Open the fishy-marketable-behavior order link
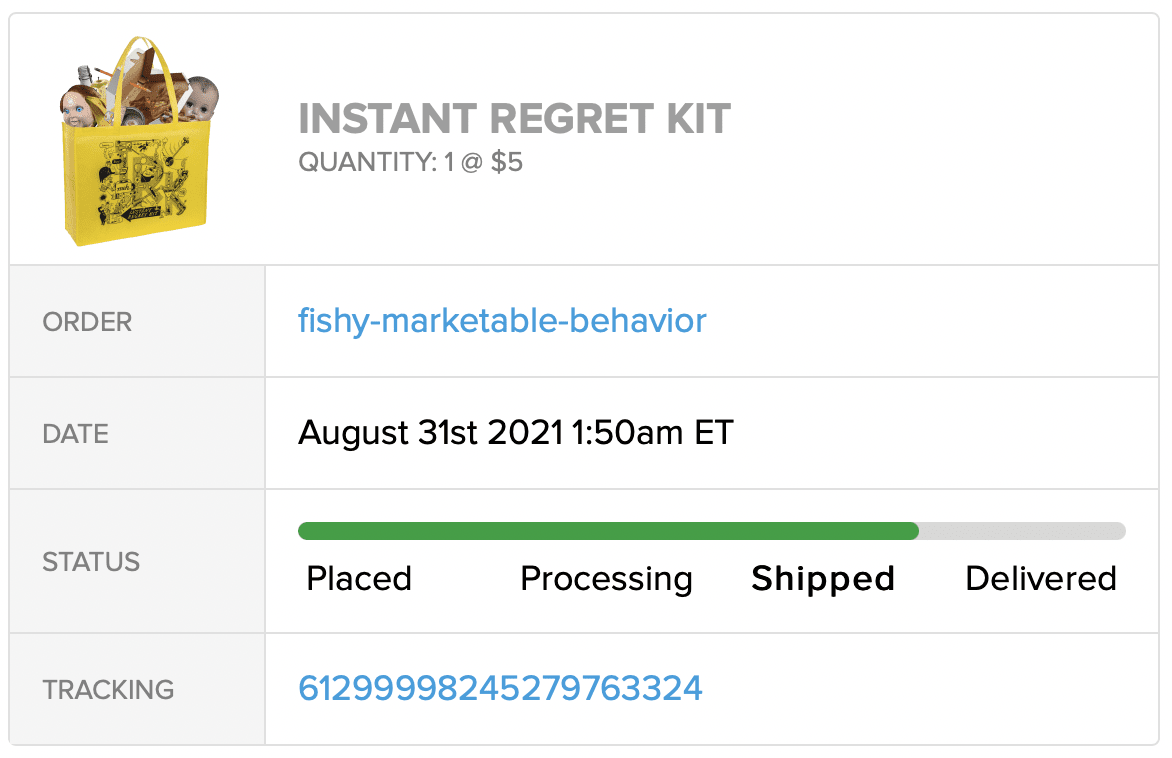Image resolution: width=1172 pixels, height=758 pixels. tap(502, 321)
